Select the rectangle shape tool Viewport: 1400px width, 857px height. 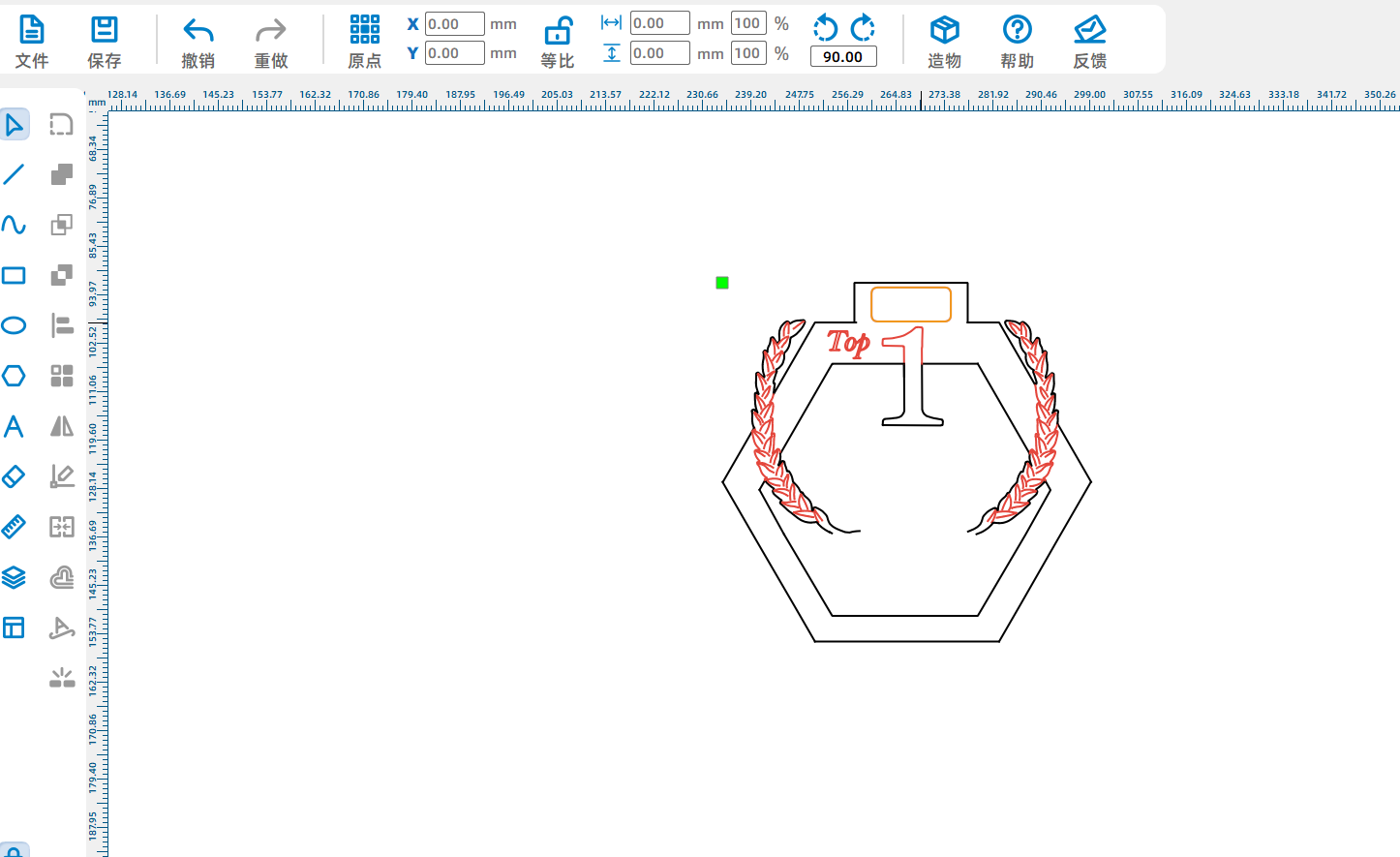pyautogui.click(x=14, y=275)
